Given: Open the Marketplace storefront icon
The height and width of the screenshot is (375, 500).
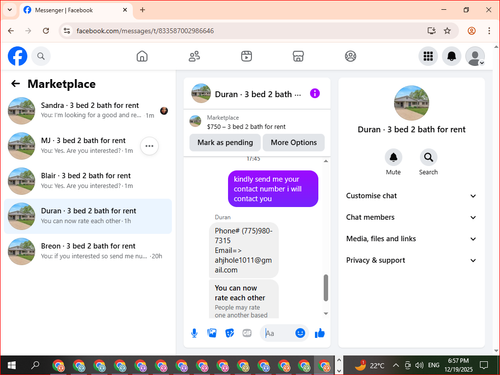Looking at the screenshot, I should click(298, 56).
